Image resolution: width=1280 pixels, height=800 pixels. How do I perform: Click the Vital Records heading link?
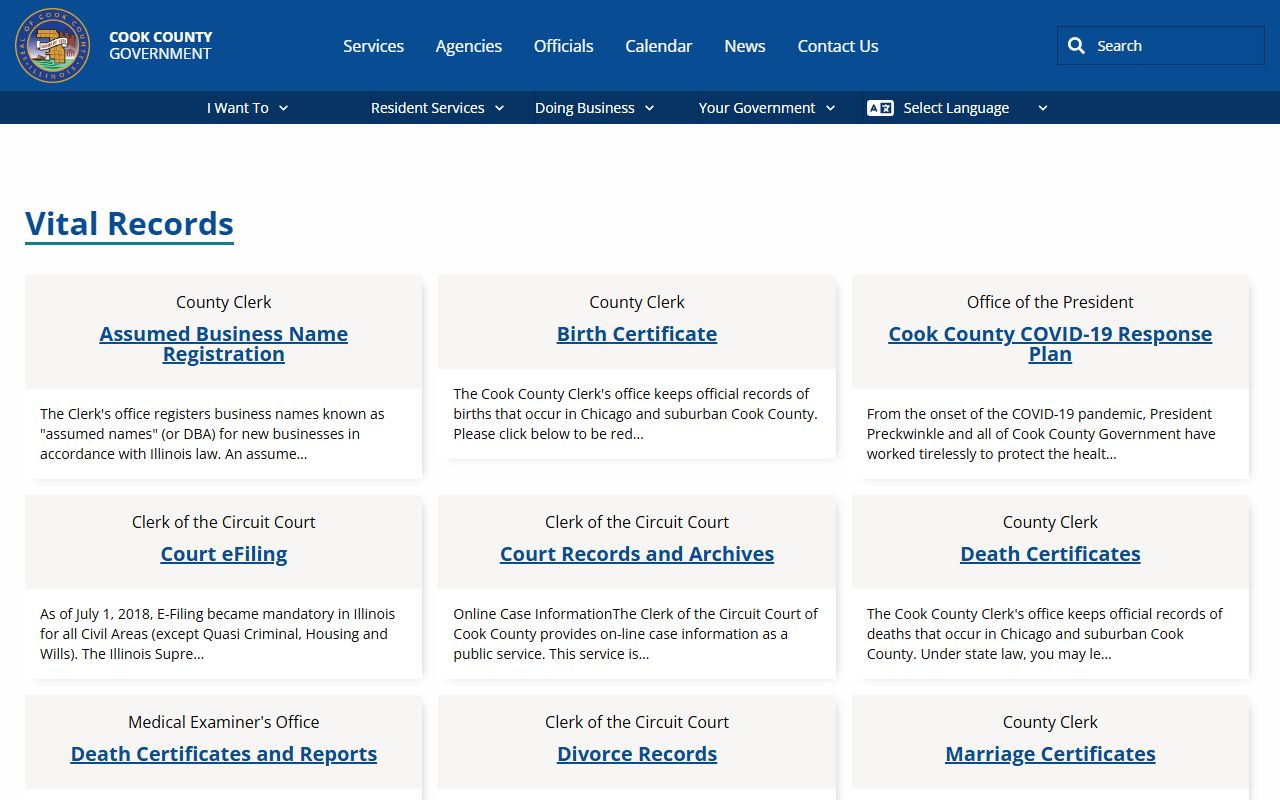[x=129, y=224]
